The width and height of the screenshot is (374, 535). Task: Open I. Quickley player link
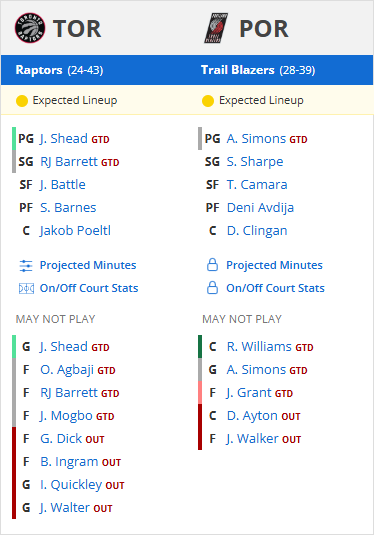coord(71,485)
